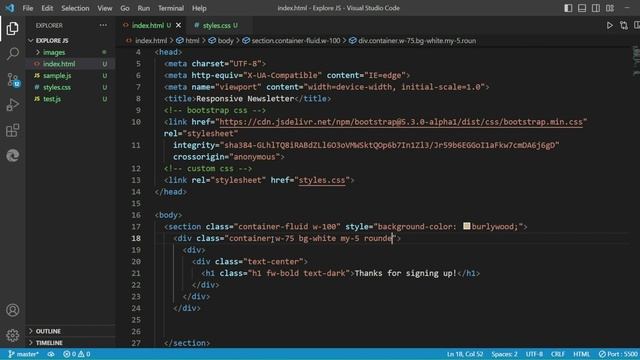This screenshot has height=360, width=640.
Task: Click the open changes icon in editor toolbar
Action: tap(624, 25)
